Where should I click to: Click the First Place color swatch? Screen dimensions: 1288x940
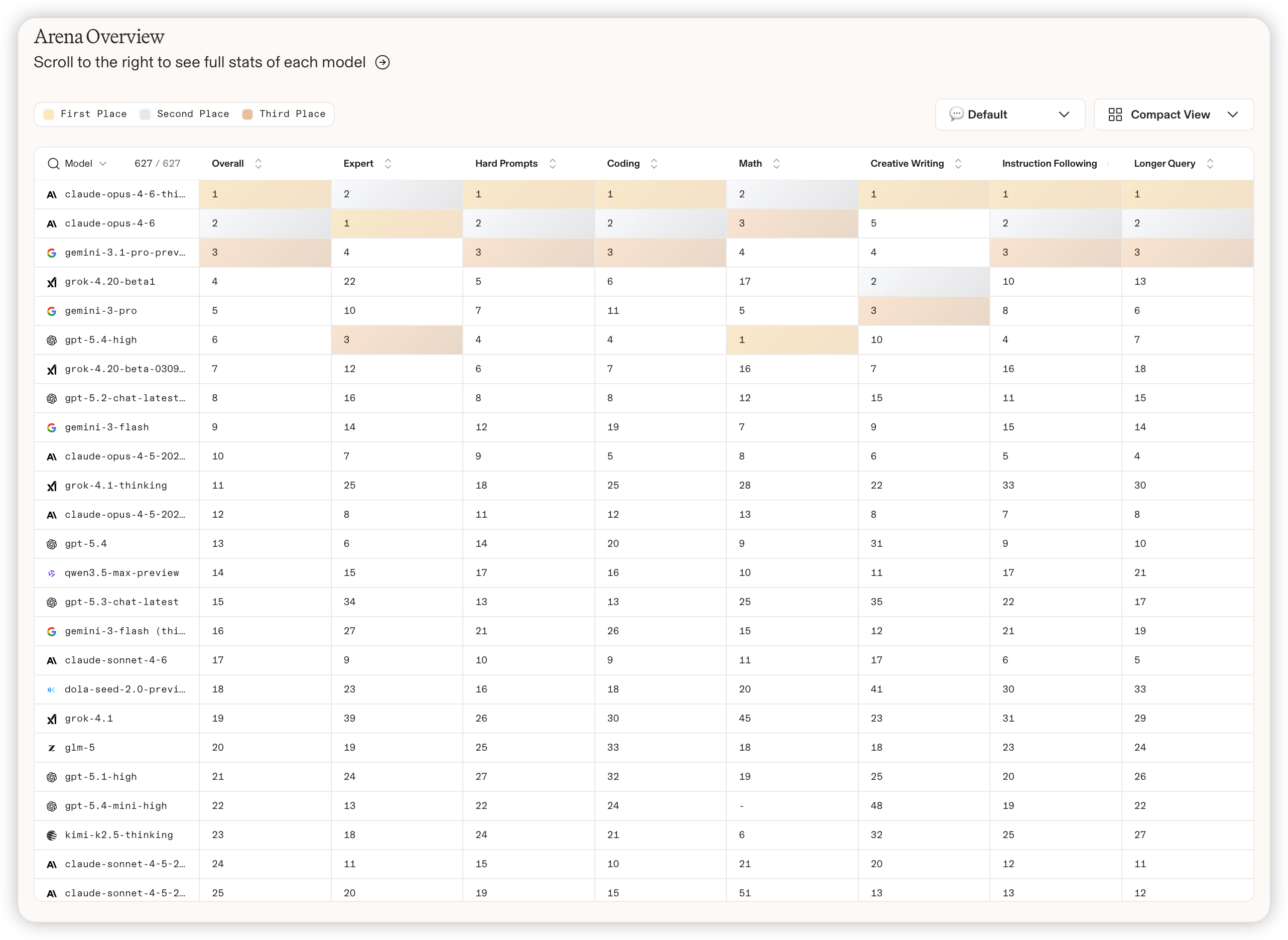tap(50, 114)
